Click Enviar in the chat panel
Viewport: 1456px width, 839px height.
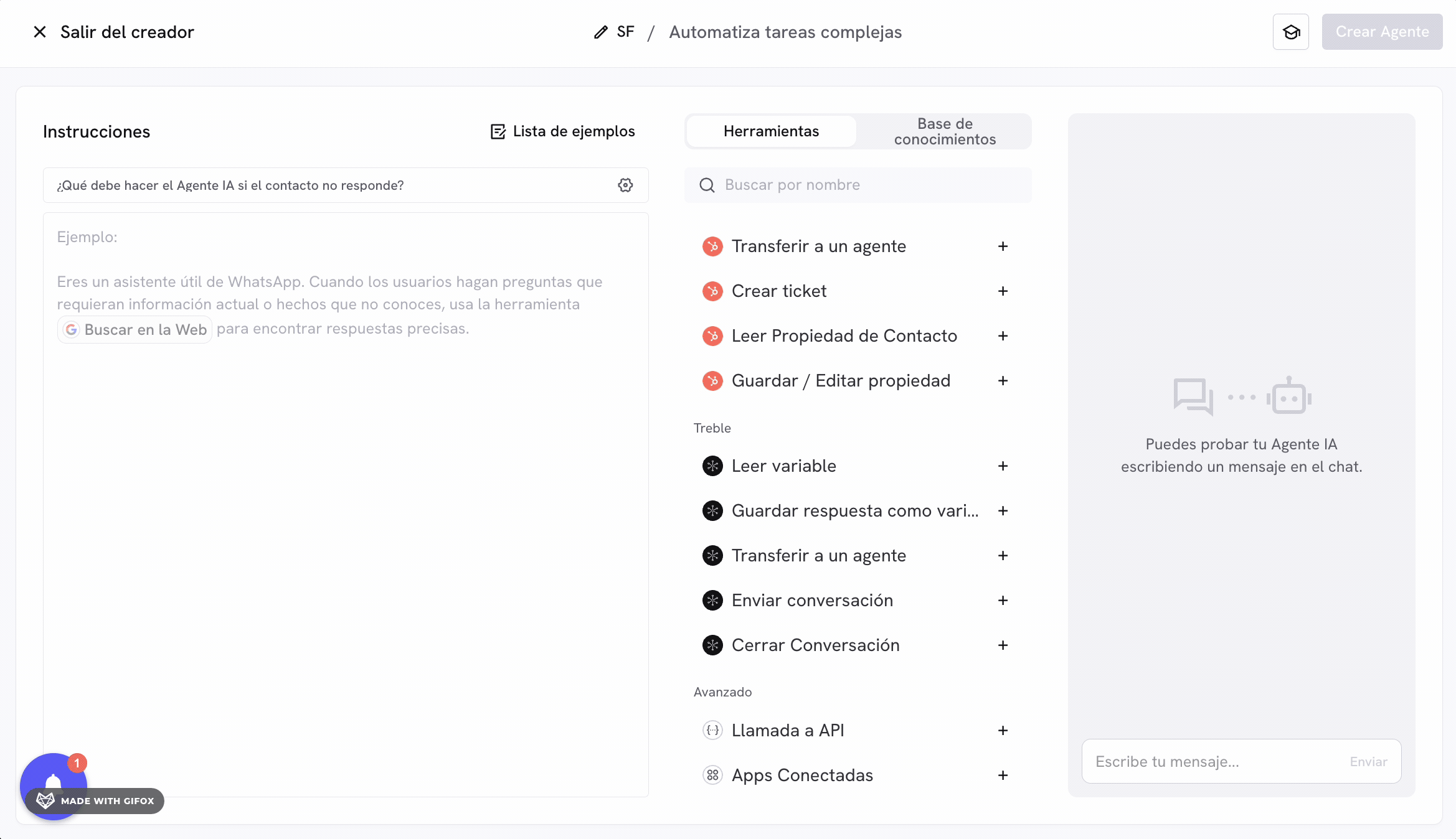point(1368,761)
